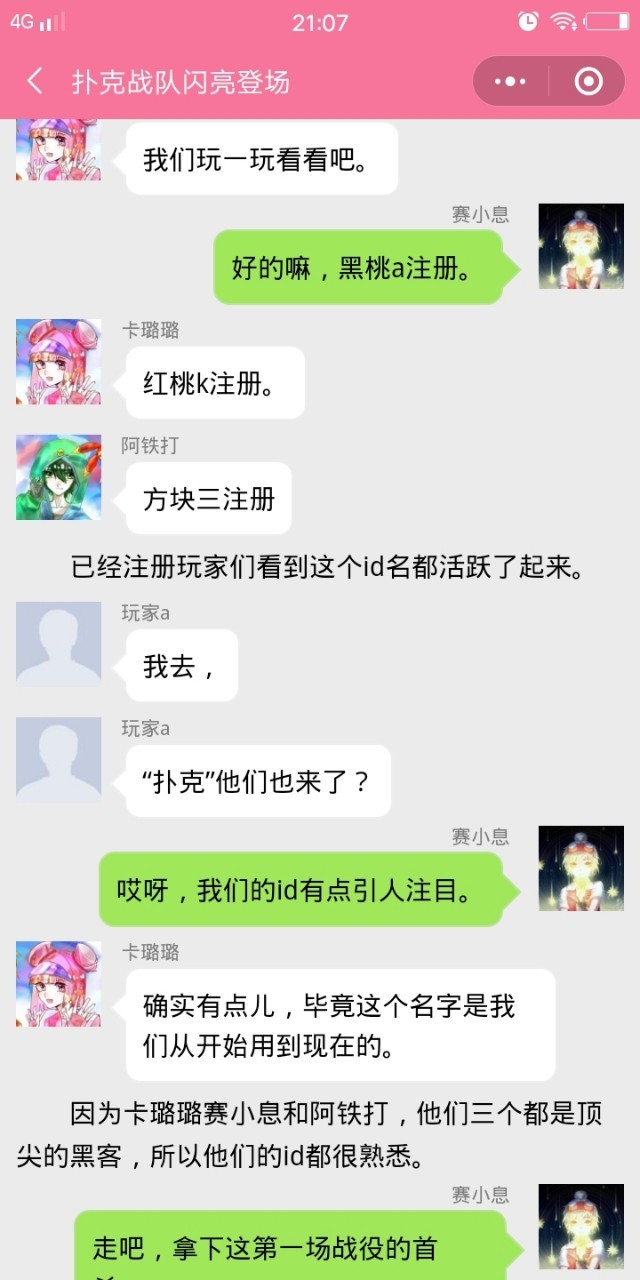
Task: Tap the mini program close circle icon
Action: pyautogui.click(x=588, y=81)
